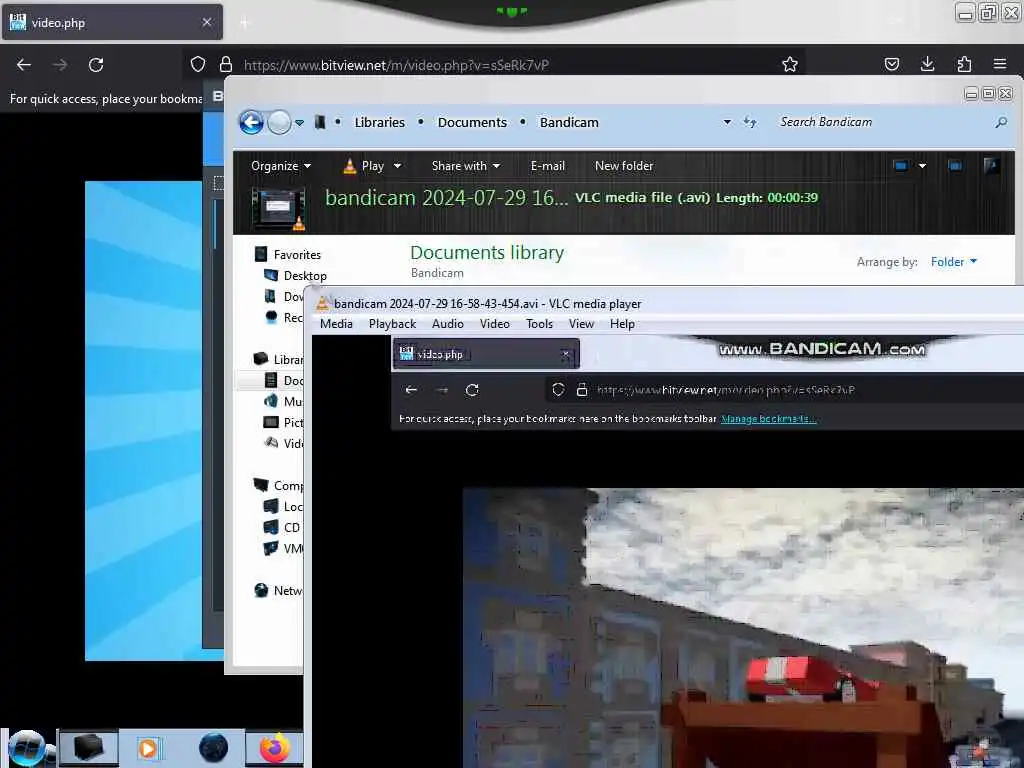Open the VLC Playback menu
The image size is (1024, 768).
pos(392,324)
